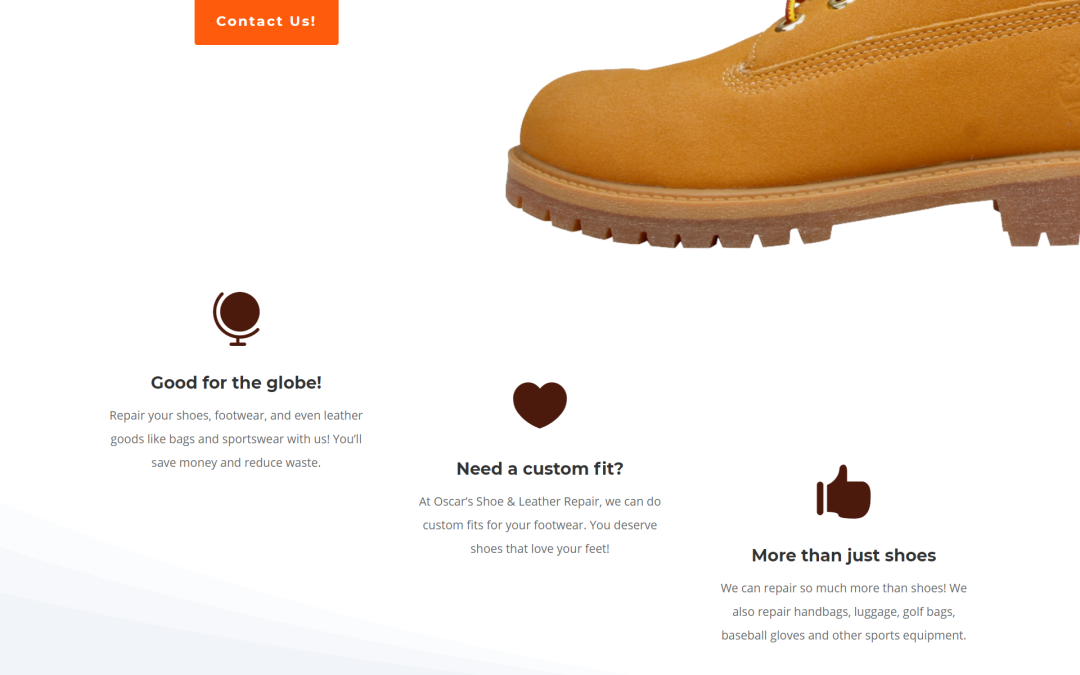Click paragraph about repairing handbags and luggage
Image resolution: width=1080 pixels, height=675 pixels.
coord(844,612)
